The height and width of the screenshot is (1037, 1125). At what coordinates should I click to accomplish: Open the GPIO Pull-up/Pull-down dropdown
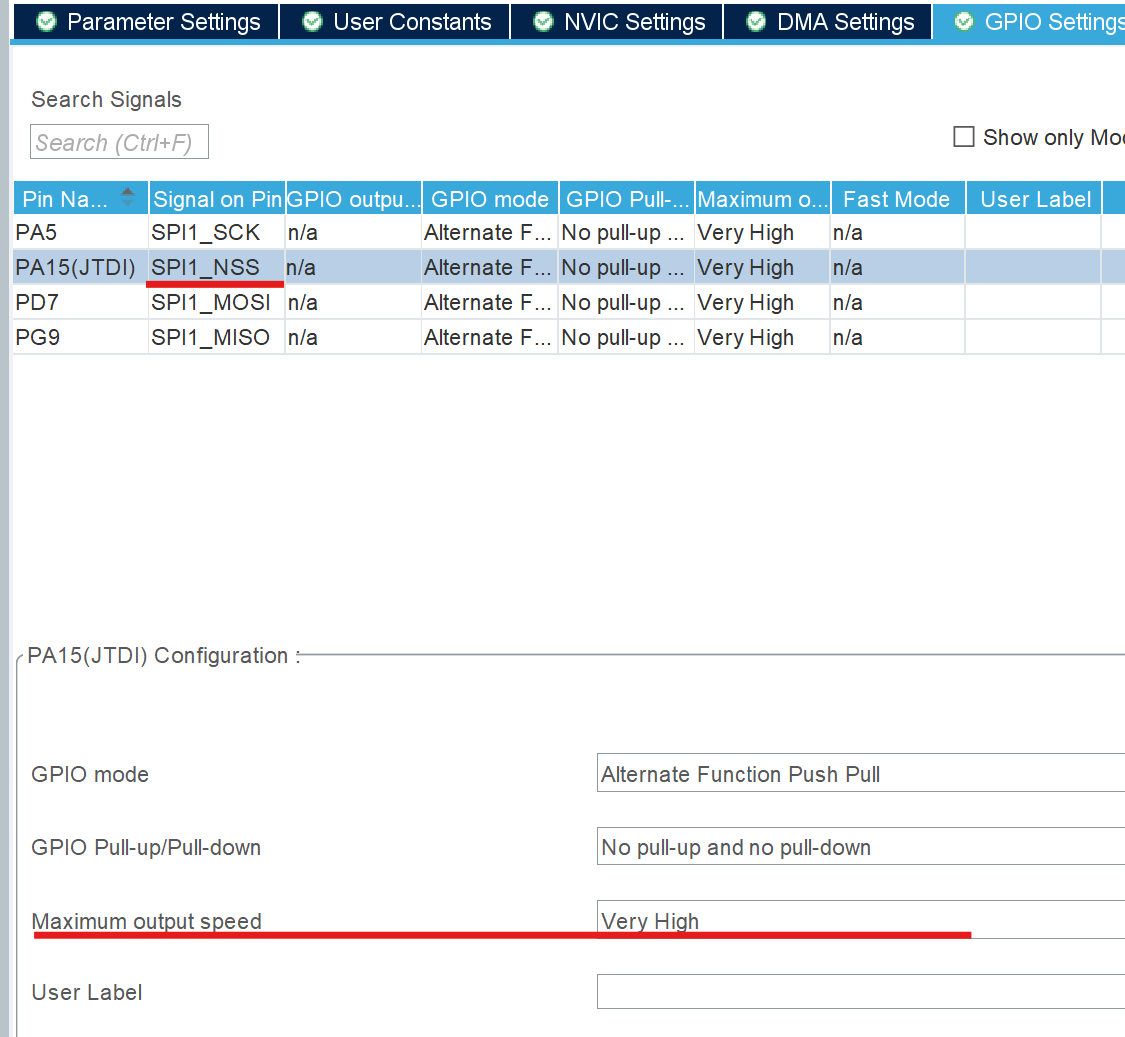pos(860,846)
